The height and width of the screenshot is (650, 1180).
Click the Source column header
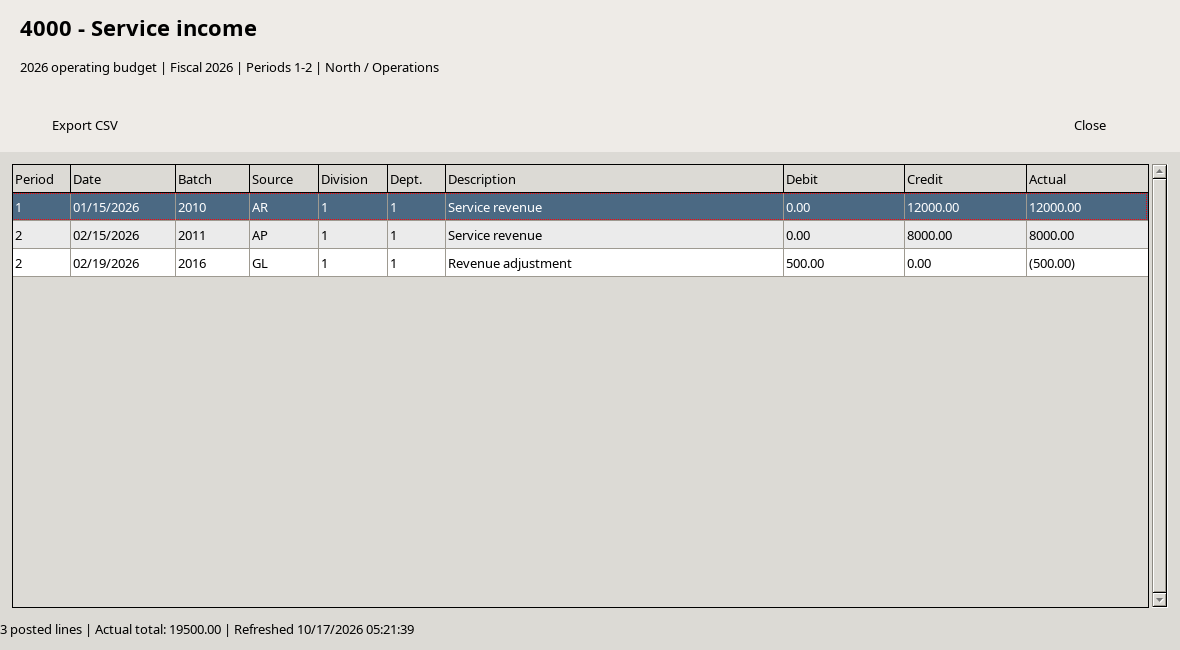(x=284, y=179)
